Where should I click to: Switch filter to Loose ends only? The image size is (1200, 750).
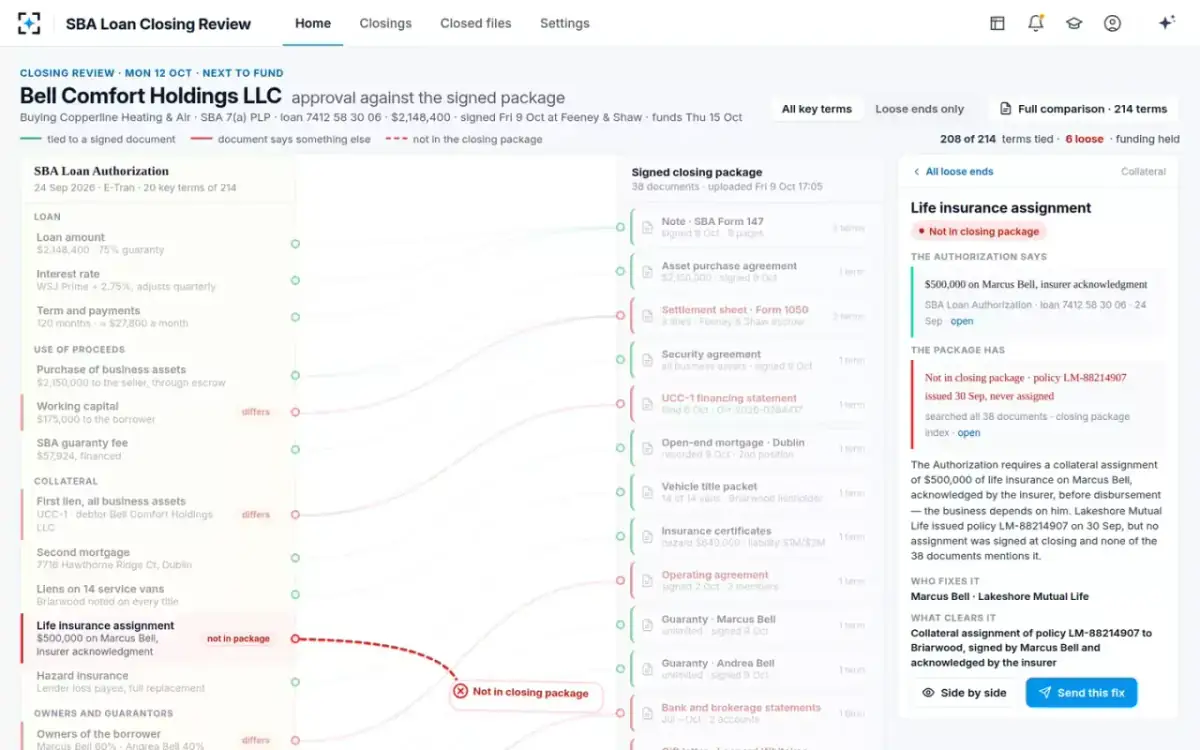[920, 109]
